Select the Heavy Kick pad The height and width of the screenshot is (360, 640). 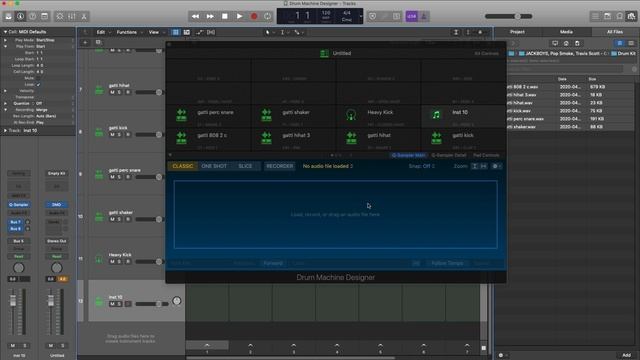378,116
